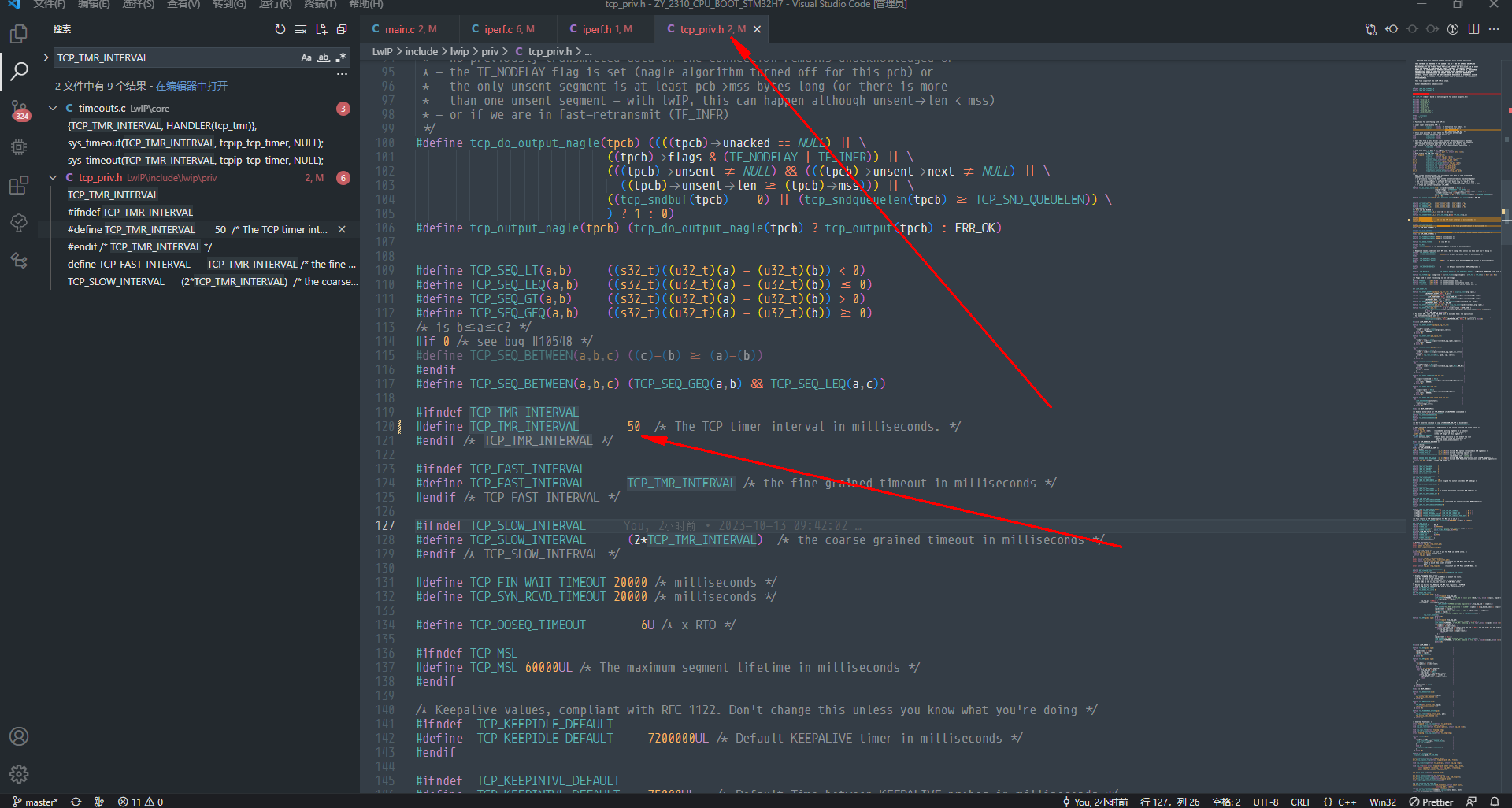Viewport: 1512px width, 808px height.
Task: Toggle Match Whole Word in search box
Action: coord(324,57)
